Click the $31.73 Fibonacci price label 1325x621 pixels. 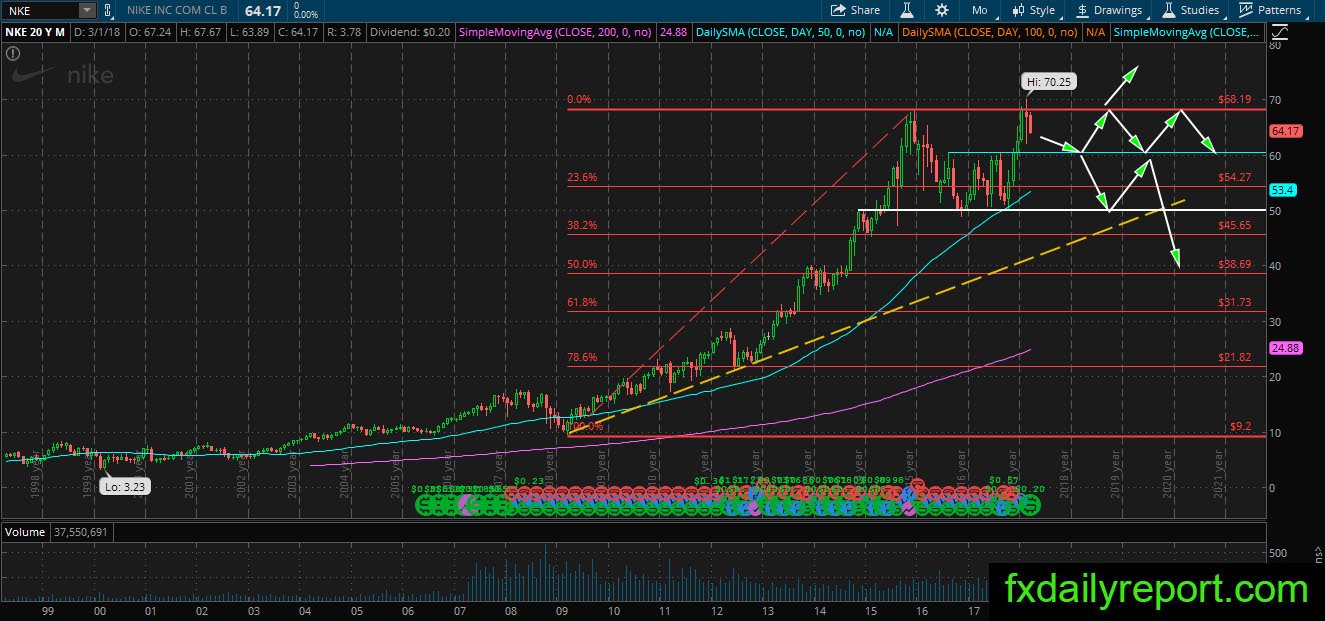pos(1235,302)
